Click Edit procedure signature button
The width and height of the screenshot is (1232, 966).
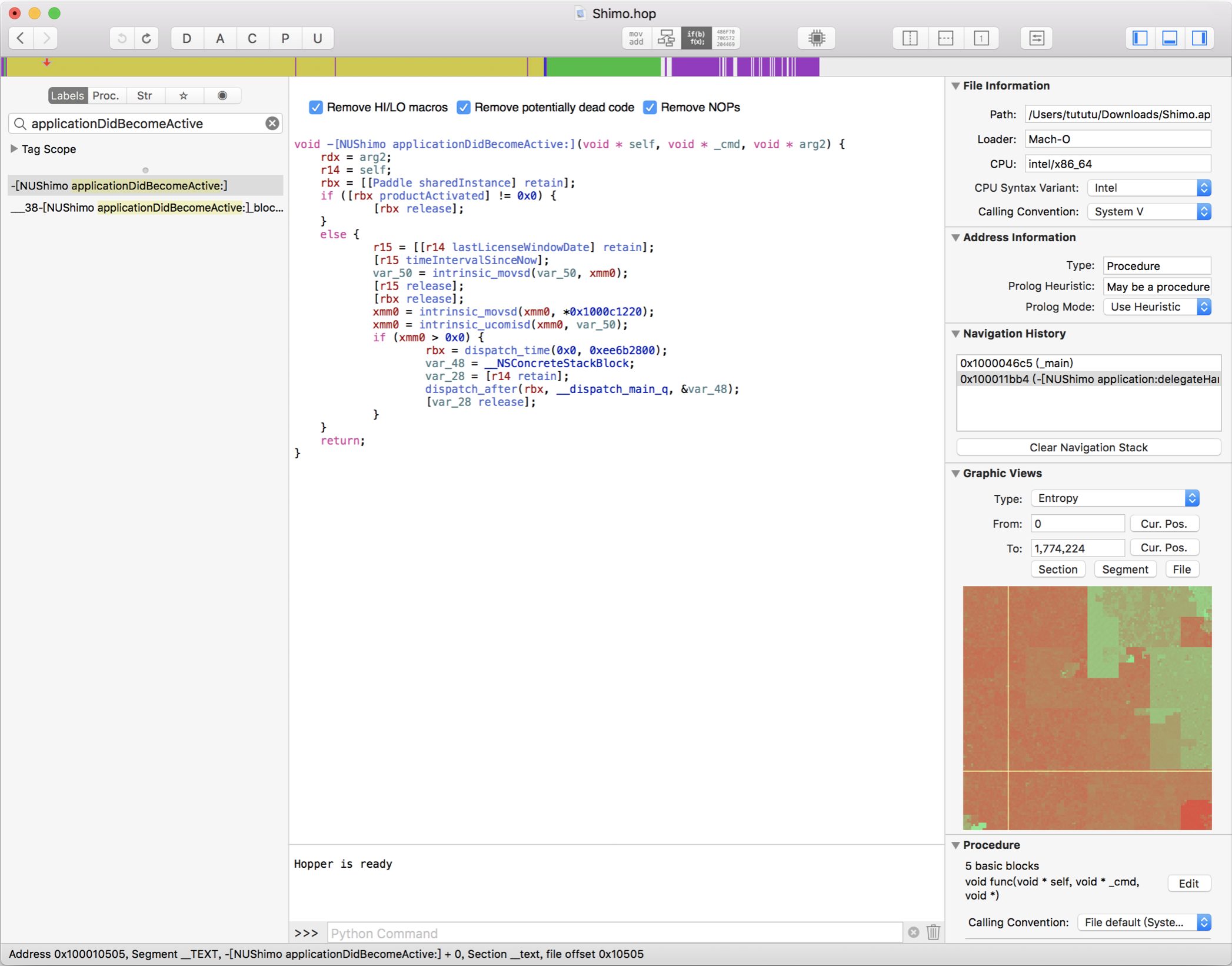pos(1188,884)
